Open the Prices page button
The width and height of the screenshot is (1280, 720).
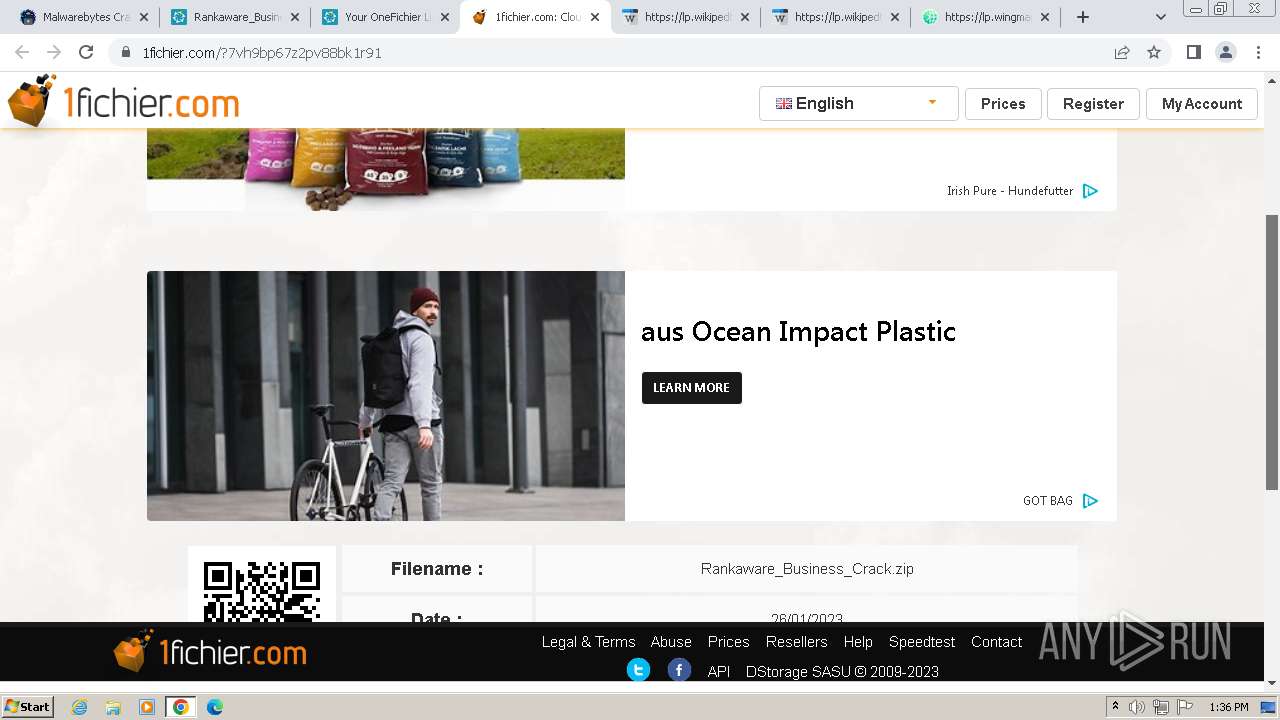point(1003,104)
